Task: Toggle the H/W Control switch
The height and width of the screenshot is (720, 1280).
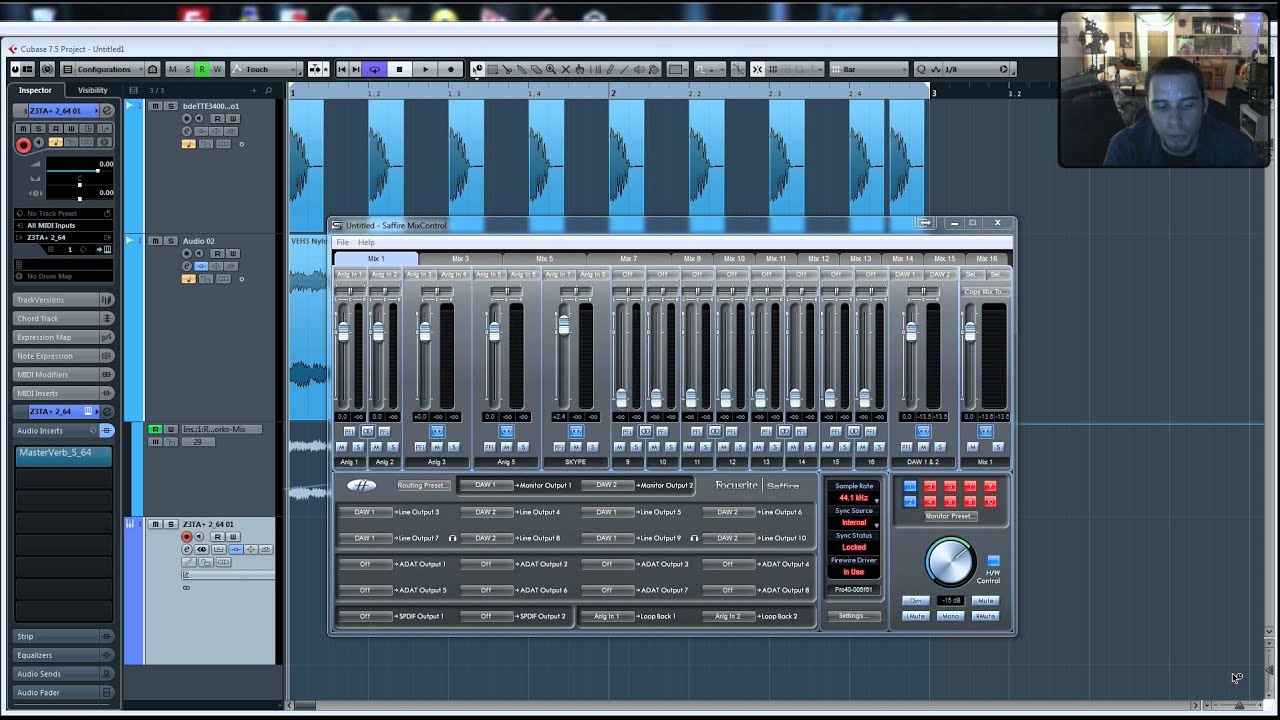Action: [x=993, y=561]
